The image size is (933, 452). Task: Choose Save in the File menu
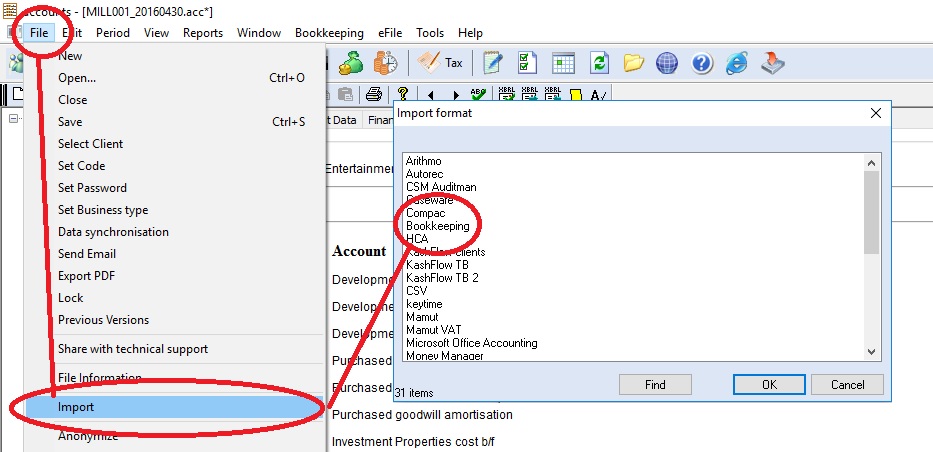[x=174, y=122]
